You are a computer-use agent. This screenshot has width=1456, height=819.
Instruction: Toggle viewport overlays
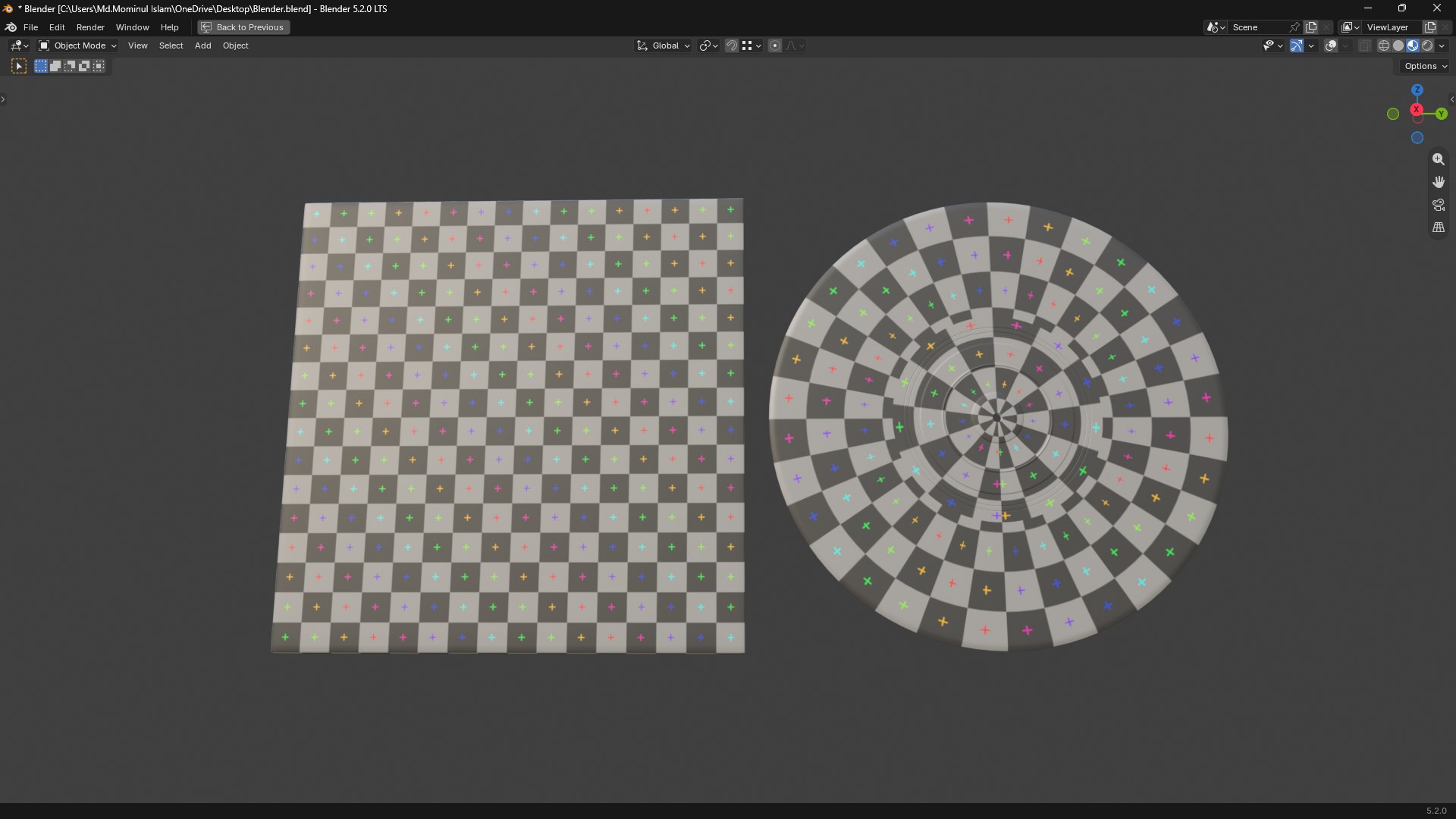pyautogui.click(x=1331, y=46)
